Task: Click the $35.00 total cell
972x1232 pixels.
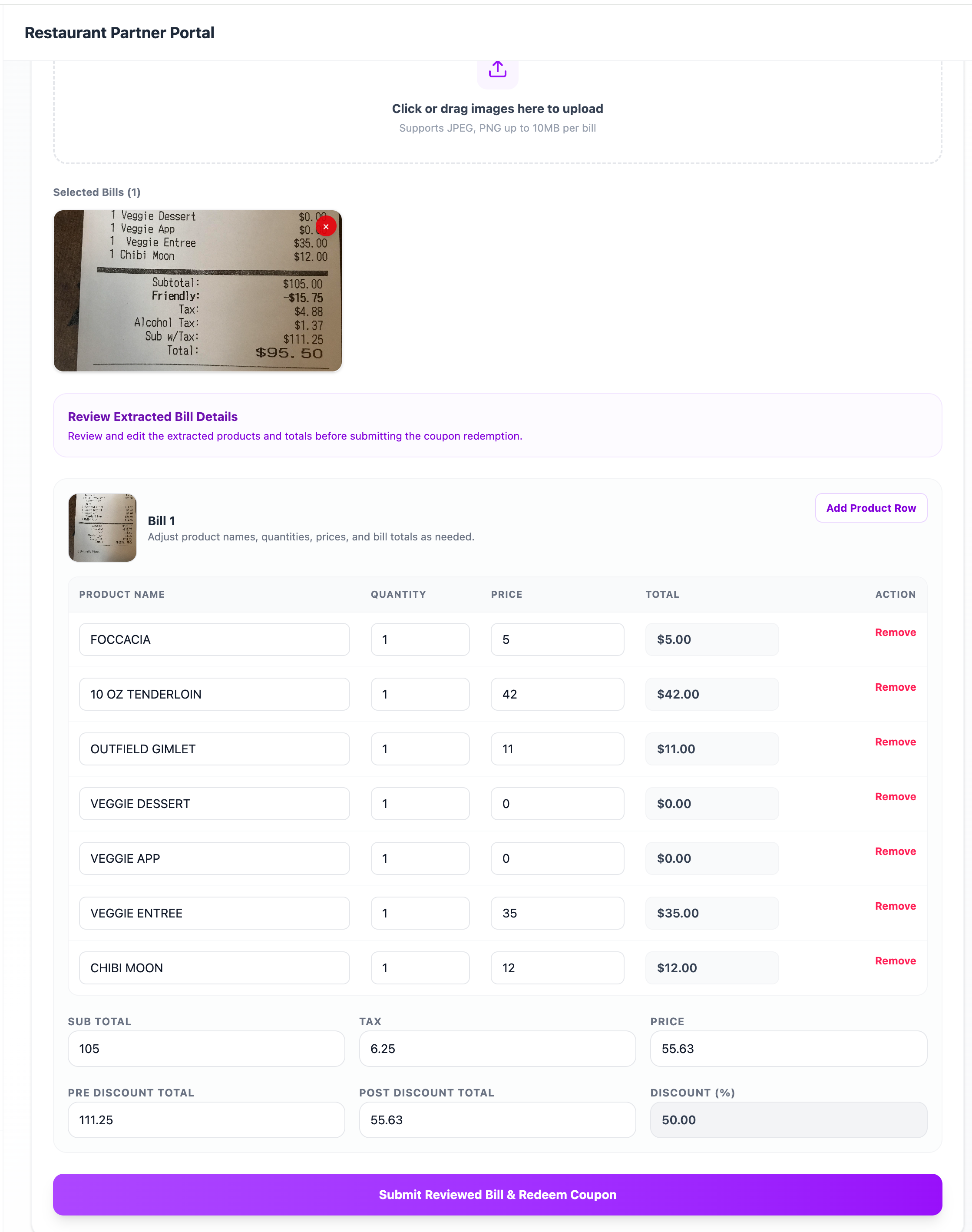Action: click(x=711, y=913)
